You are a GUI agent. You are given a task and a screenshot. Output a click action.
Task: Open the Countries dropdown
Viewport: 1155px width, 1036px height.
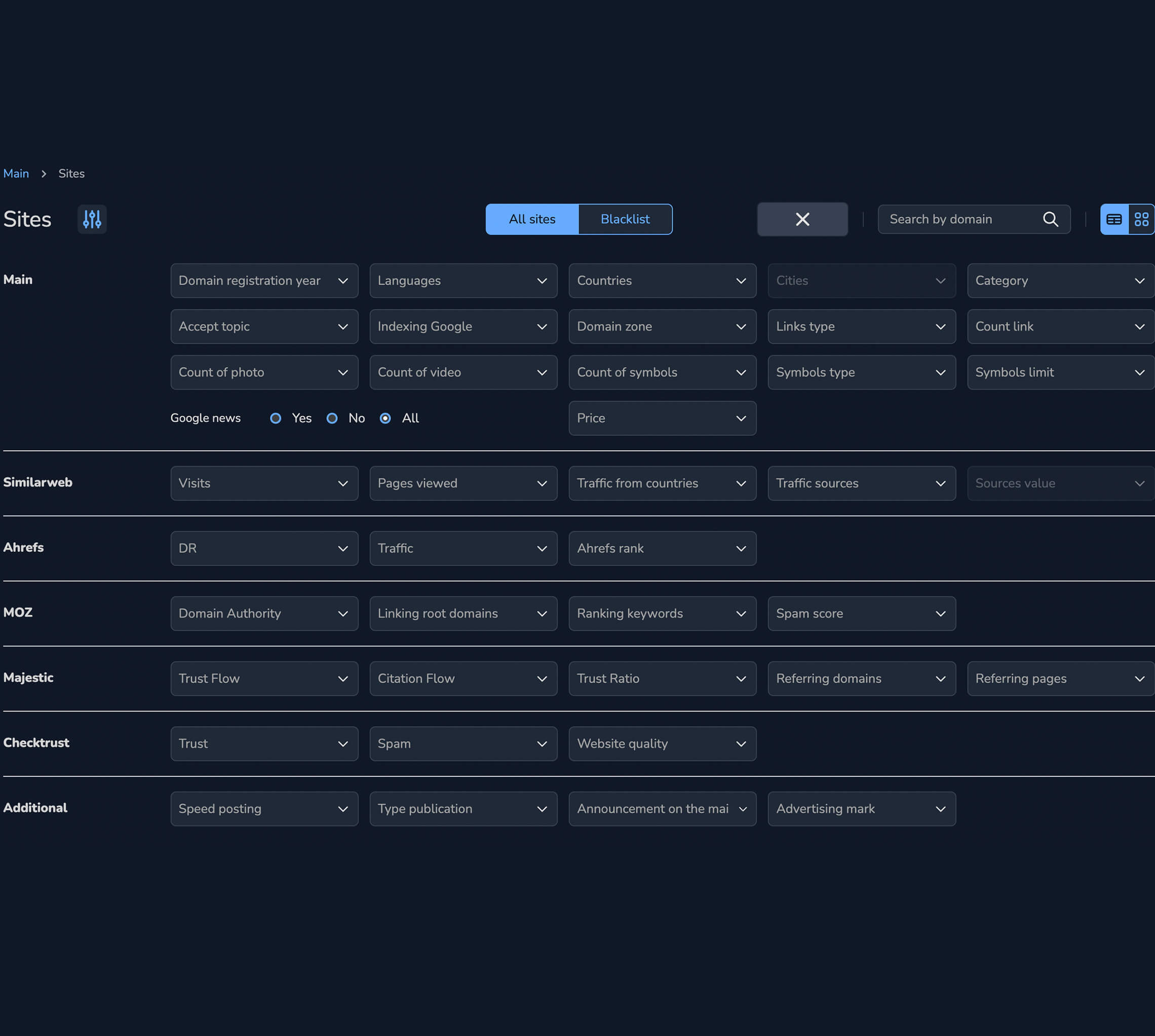click(x=662, y=281)
